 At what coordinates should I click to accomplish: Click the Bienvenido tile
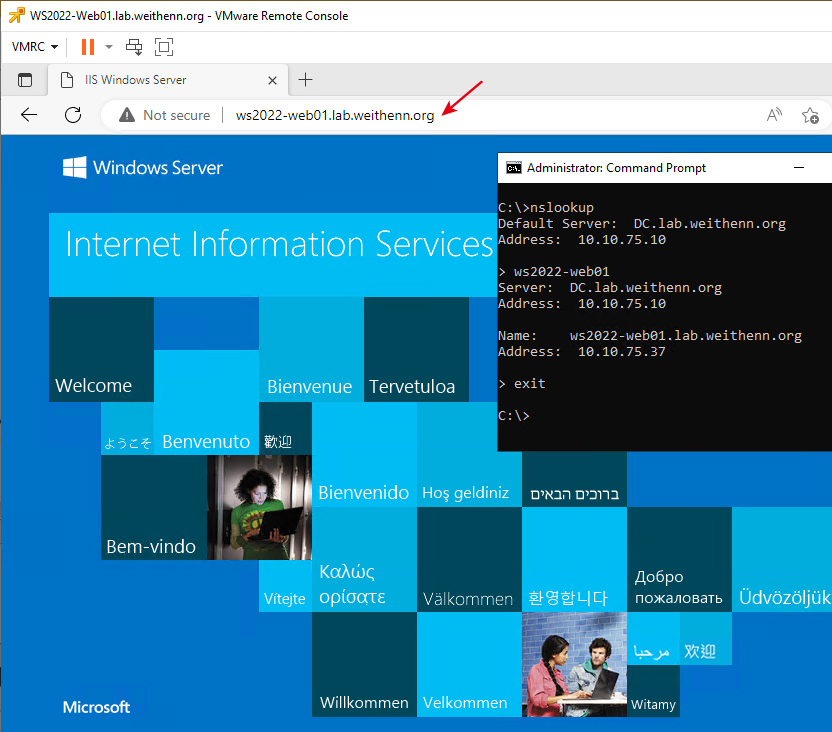[364, 455]
